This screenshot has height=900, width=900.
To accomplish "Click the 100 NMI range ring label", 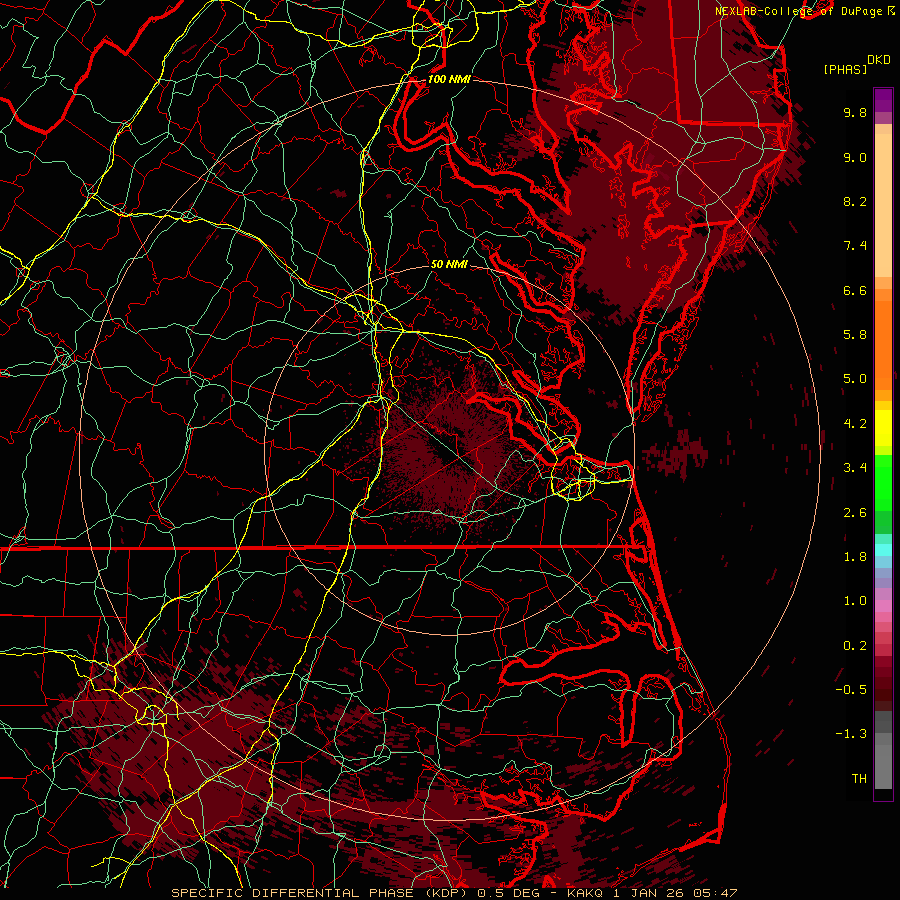I will click(x=449, y=79).
